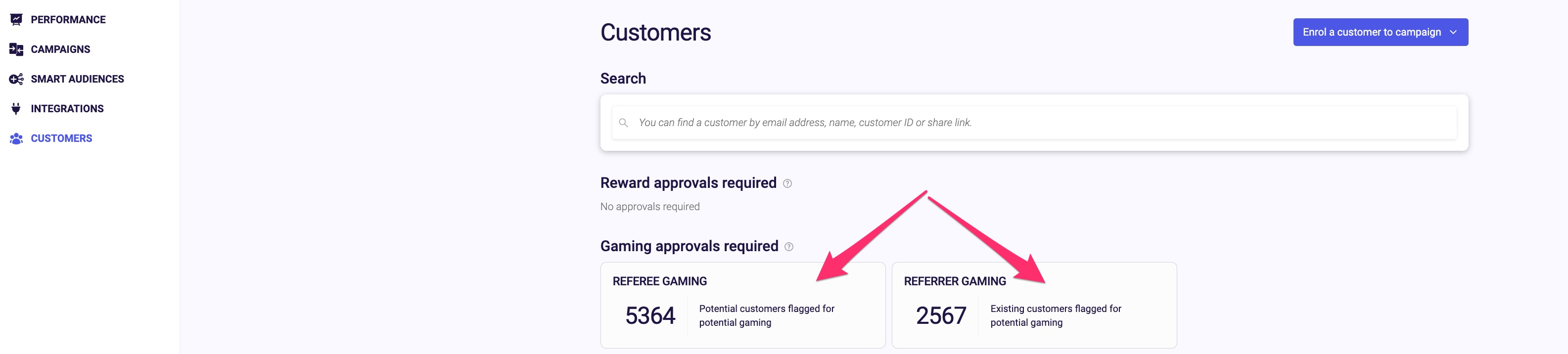
Task: Open Smart Audiences page
Action: coord(77,79)
